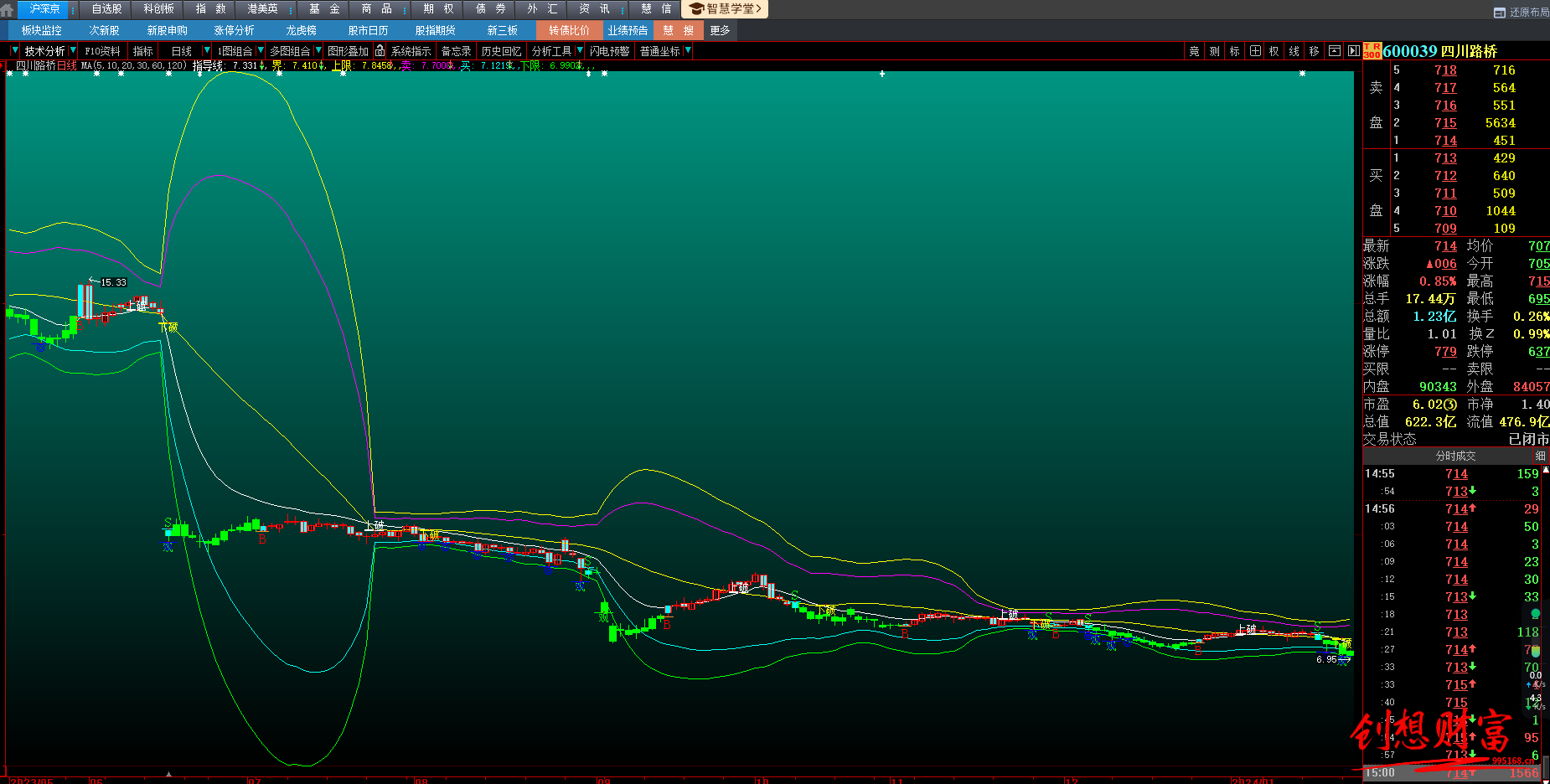Open dropdown arrow next to 普通坐标
The image size is (1550, 784).
pos(688,51)
